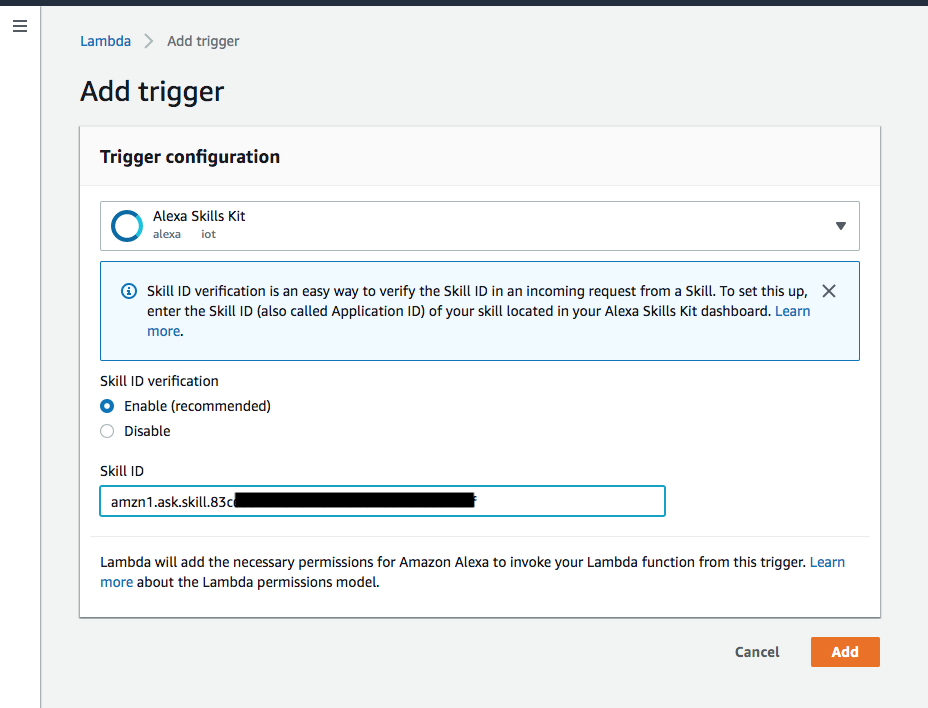Select the alexa tag under Alexa Skills Kit
This screenshot has width=928, height=708.
pyautogui.click(x=167, y=234)
